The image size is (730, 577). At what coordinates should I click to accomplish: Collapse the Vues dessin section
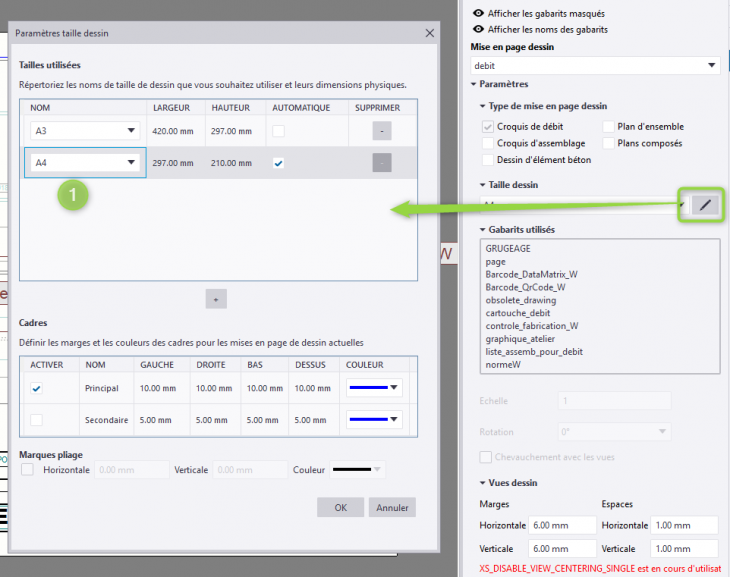pyautogui.click(x=483, y=483)
